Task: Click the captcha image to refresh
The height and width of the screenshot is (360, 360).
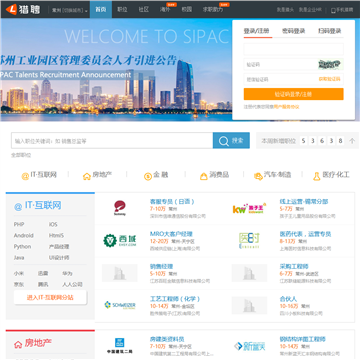Action: coord(330,64)
